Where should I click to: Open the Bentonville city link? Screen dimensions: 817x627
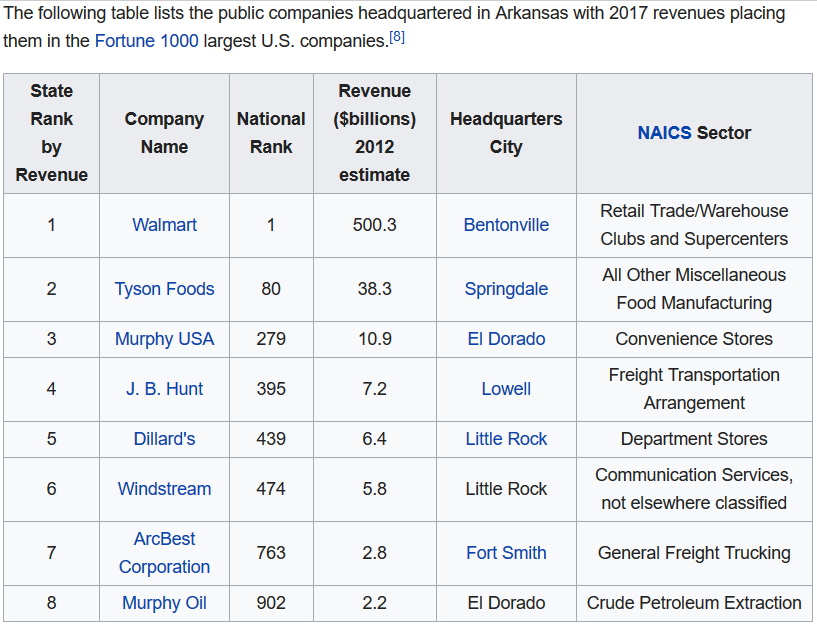[x=506, y=225]
